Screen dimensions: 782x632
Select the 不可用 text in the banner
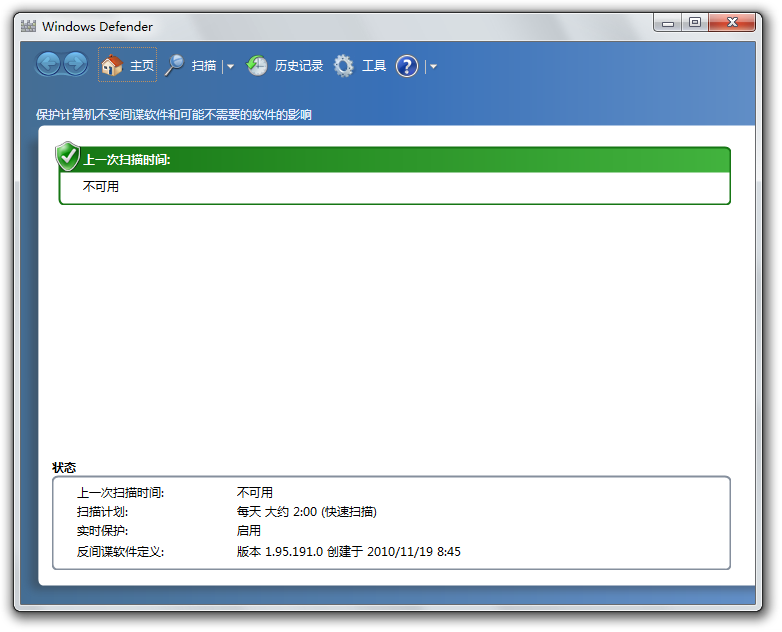click(100, 187)
